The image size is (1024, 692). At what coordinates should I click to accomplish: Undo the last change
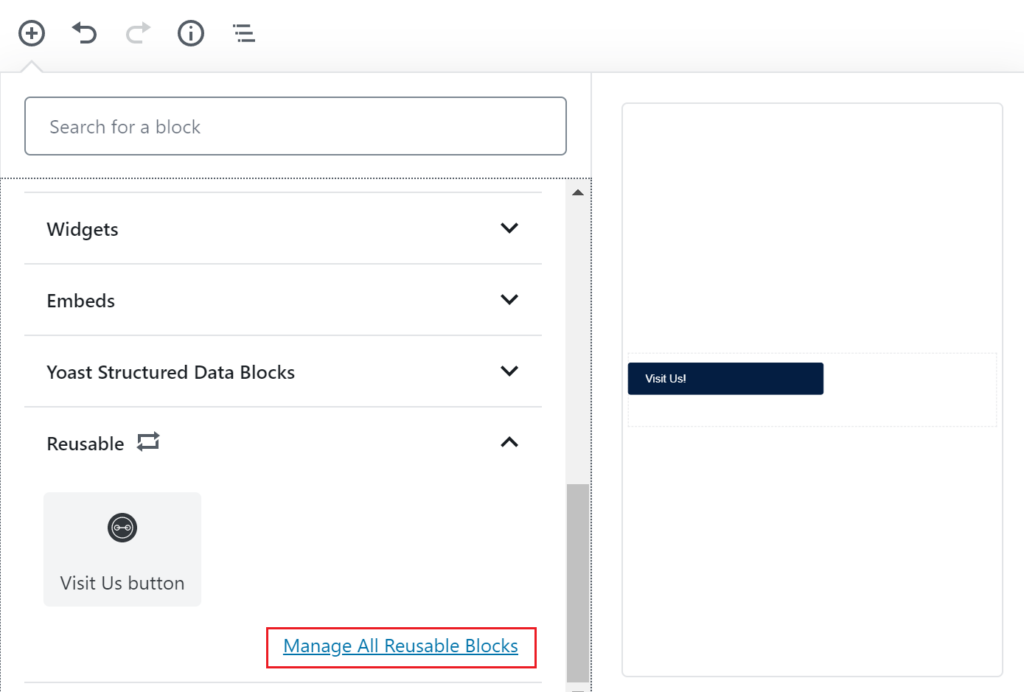[x=84, y=33]
